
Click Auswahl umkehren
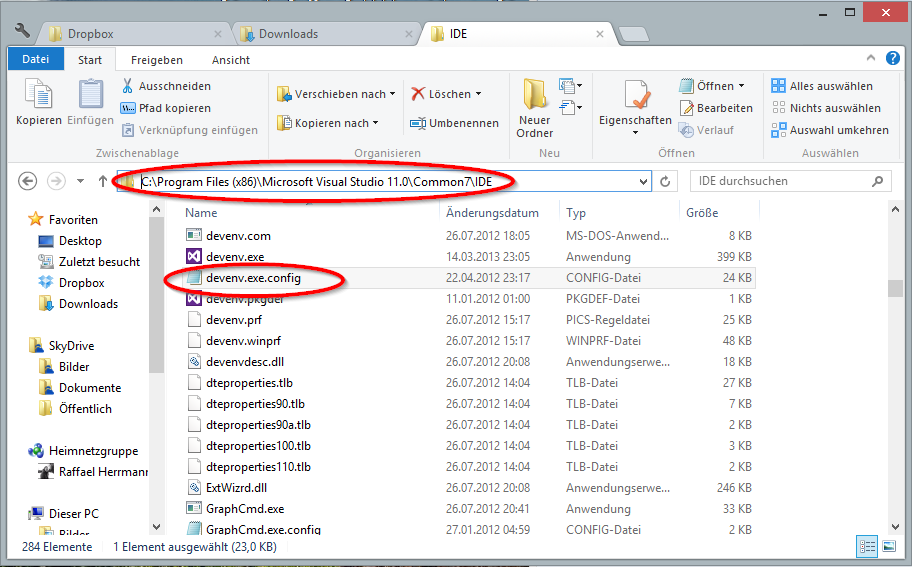pos(830,130)
